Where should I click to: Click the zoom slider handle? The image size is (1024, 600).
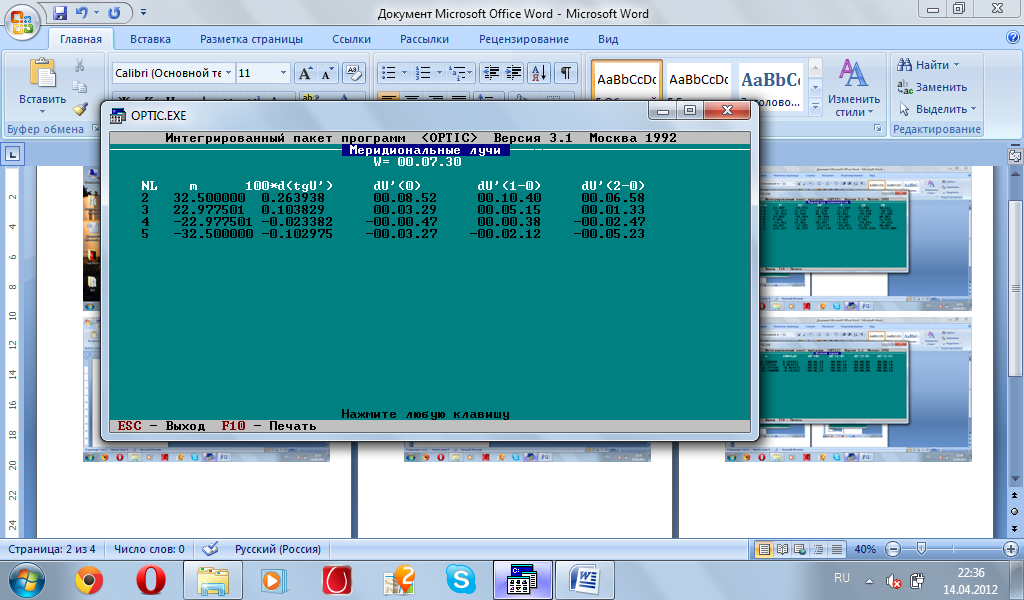[x=921, y=549]
